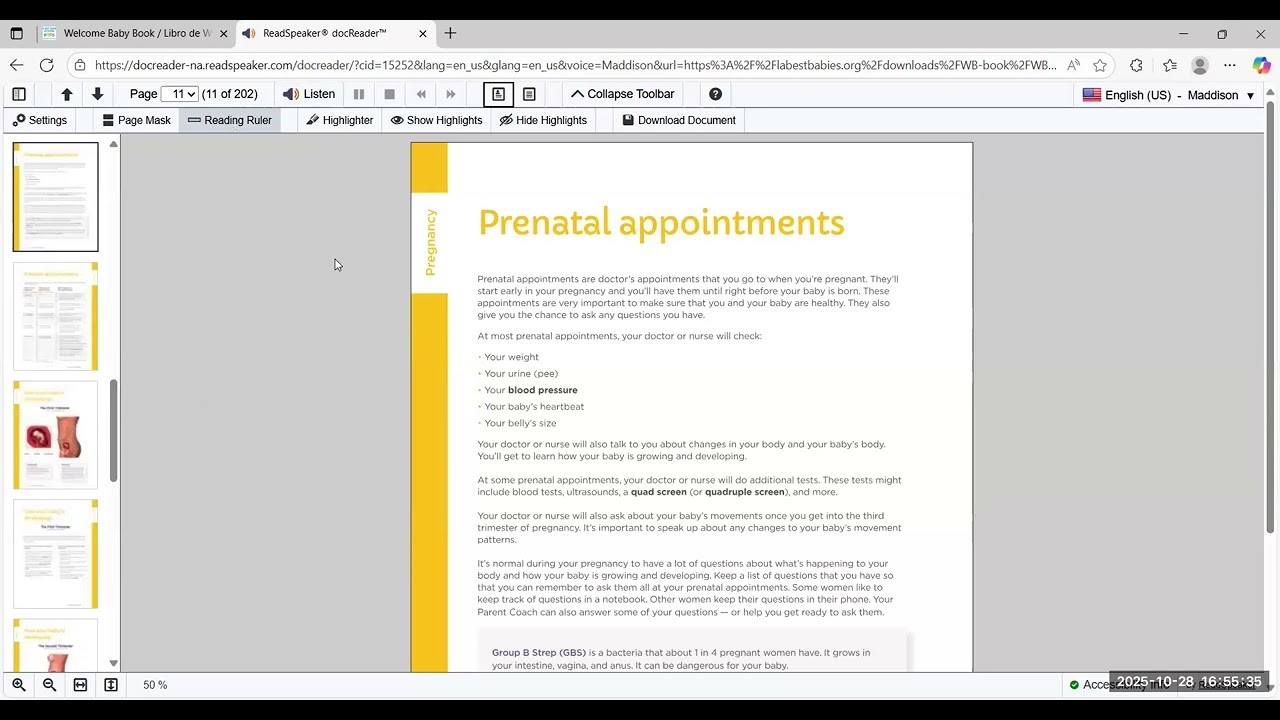Fit the page to width
The width and height of the screenshot is (1280, 720).
[80, 685]
